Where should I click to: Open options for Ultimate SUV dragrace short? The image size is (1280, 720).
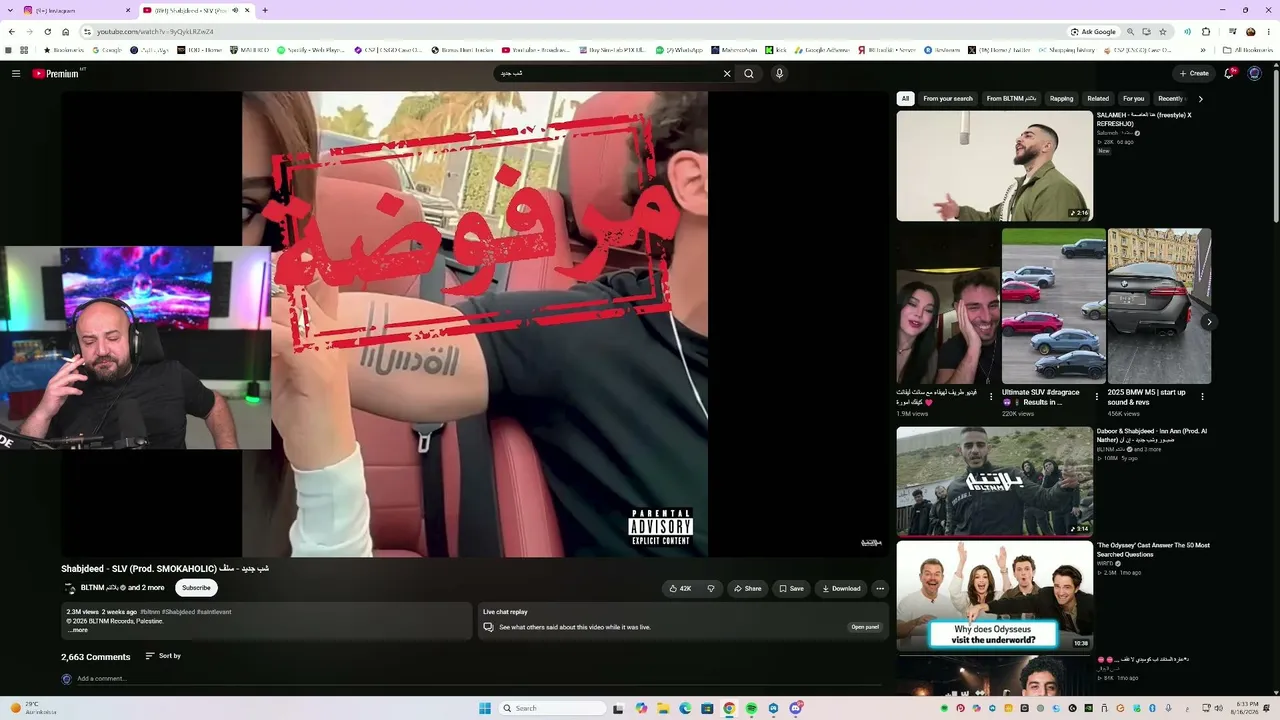point(1097,397)
